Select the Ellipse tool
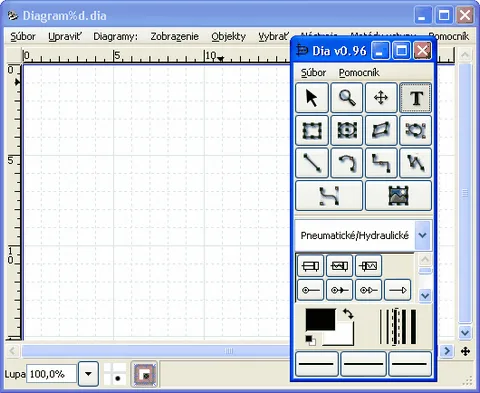 347,130
